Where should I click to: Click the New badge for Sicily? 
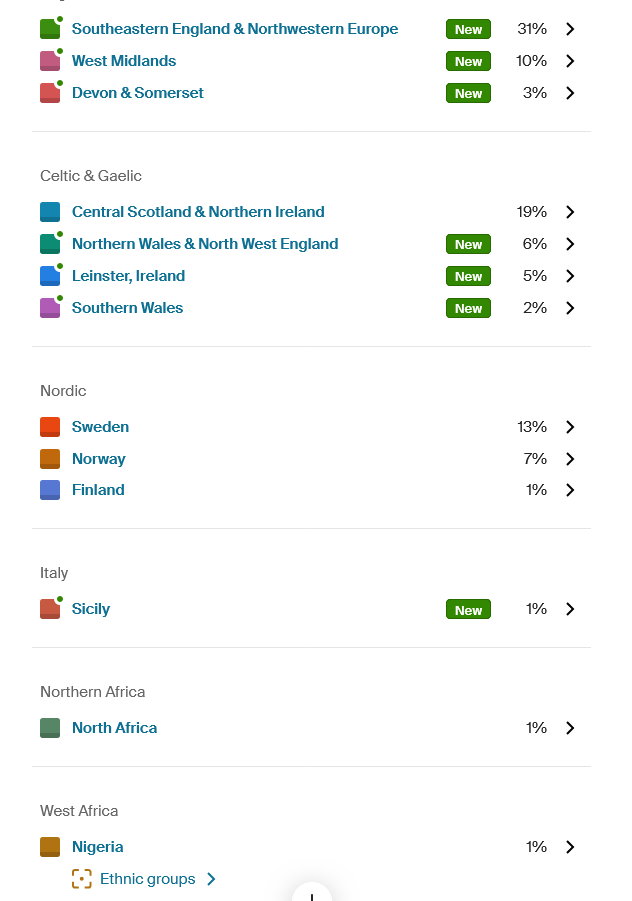(468, 610)
